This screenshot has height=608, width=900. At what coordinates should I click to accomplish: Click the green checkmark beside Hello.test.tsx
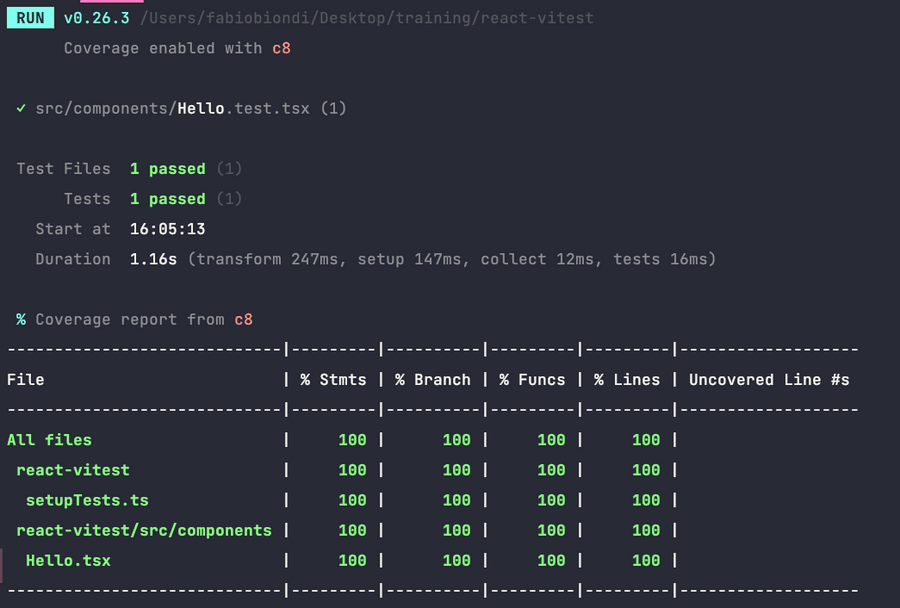coord(21,108)
